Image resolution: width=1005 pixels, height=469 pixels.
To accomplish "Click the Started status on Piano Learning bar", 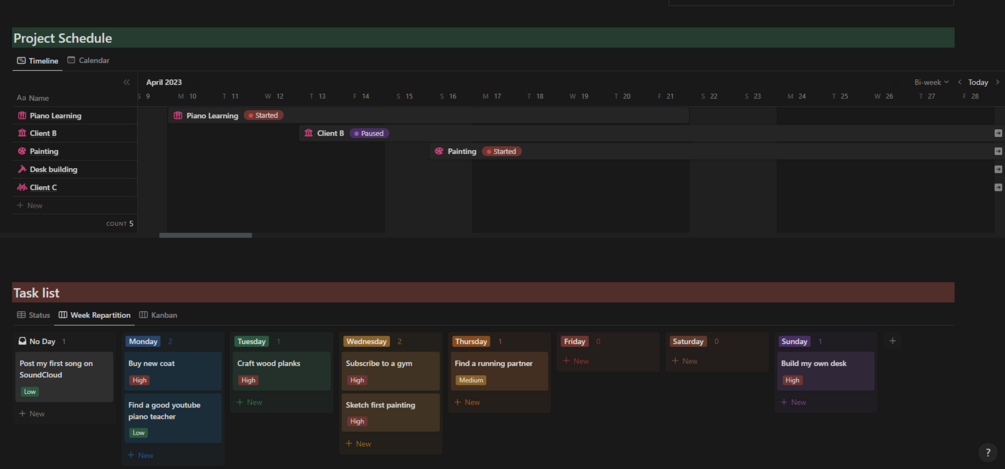I will [x=263, y=115].
